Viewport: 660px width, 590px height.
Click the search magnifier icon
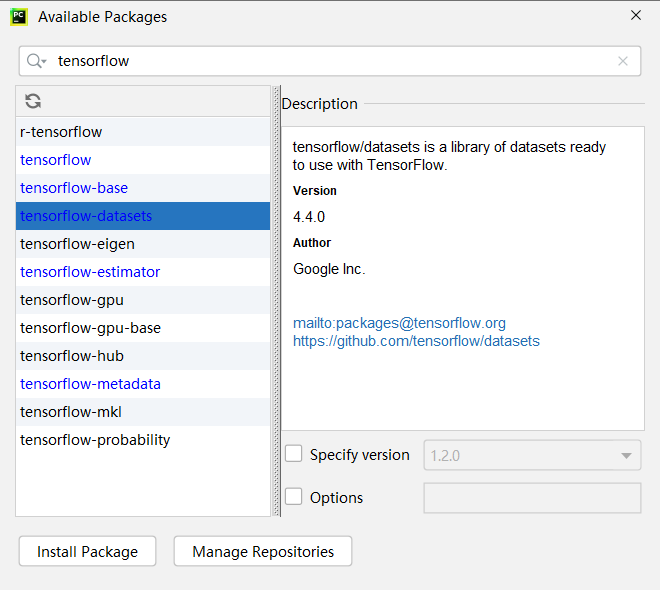[36, 61]
